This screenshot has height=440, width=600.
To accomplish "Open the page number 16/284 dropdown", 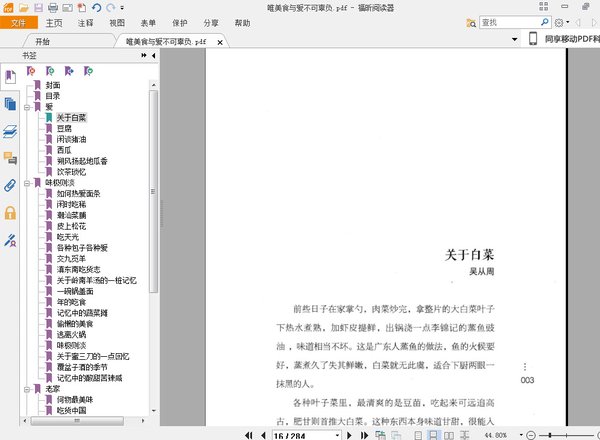I will pyautogui.click(x=337, y=435).
